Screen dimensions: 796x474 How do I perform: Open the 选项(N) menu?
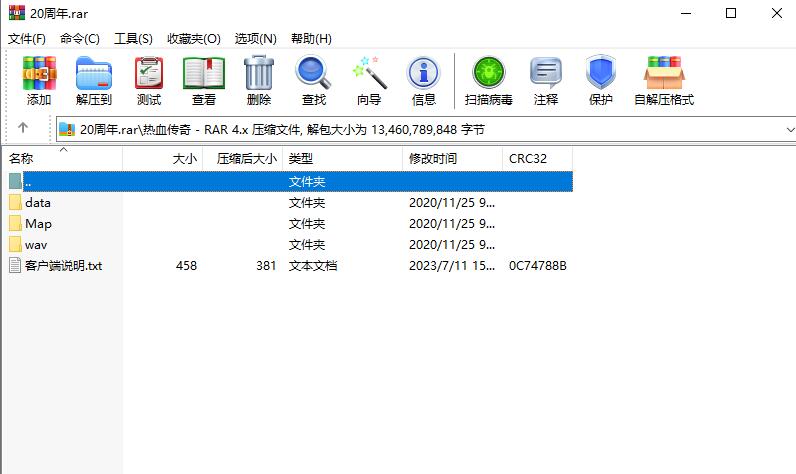pyautogui.click(x=255, y=39)
